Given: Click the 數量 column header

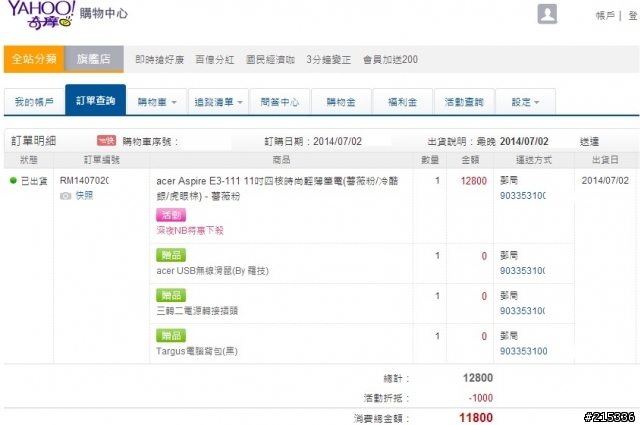Looking at the screenshot, I should click(x=430, y=160).
